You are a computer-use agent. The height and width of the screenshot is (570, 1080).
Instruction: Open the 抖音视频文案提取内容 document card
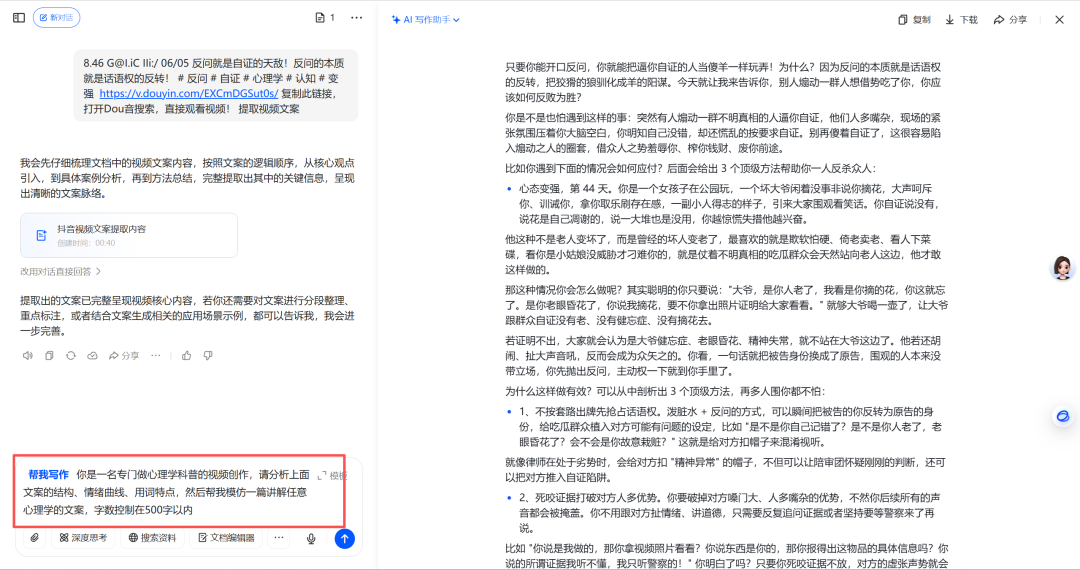pos(129,235)
